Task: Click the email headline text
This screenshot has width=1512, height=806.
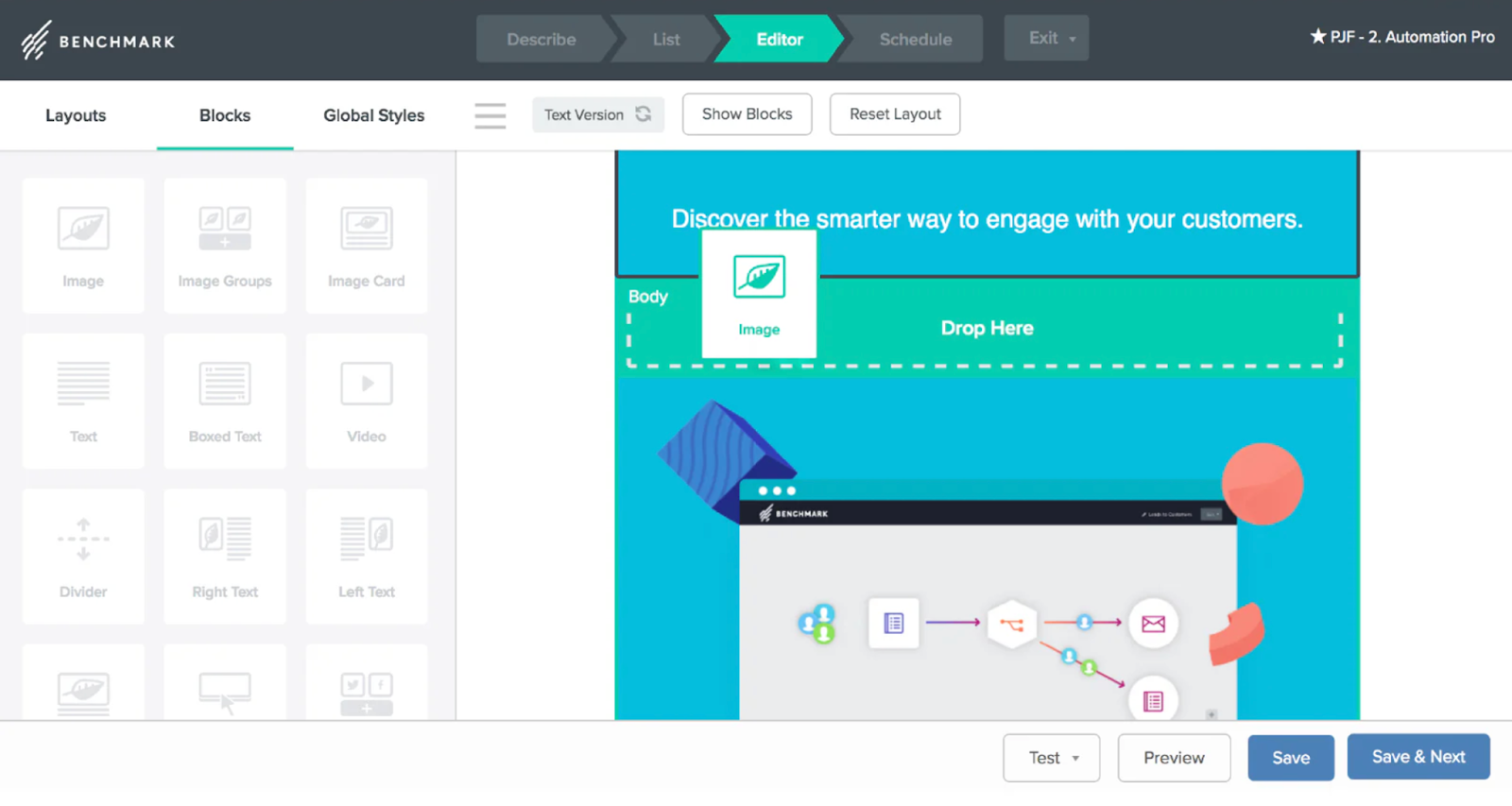Action: [987, 219]
